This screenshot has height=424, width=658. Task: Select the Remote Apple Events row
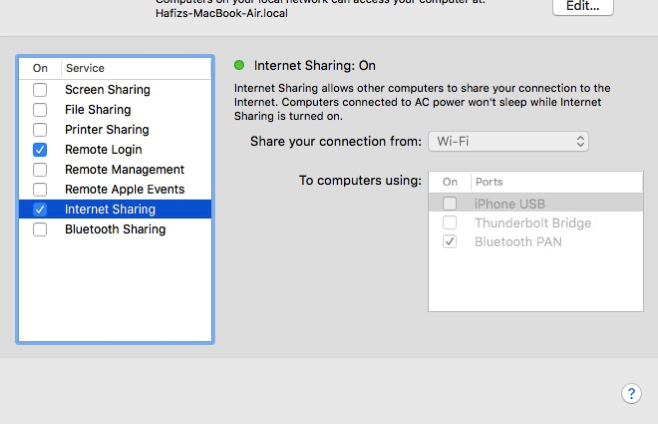point(115,189)
